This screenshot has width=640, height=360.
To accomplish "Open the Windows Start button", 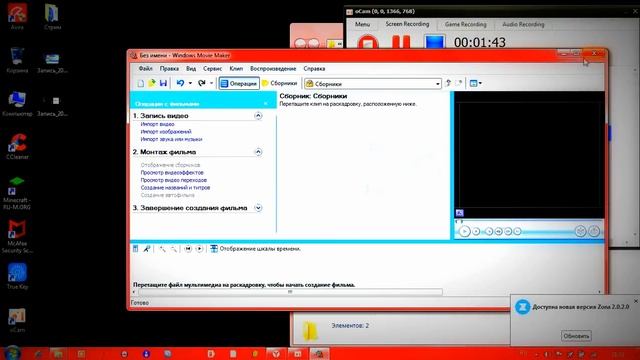I will [x=12, y=353].
